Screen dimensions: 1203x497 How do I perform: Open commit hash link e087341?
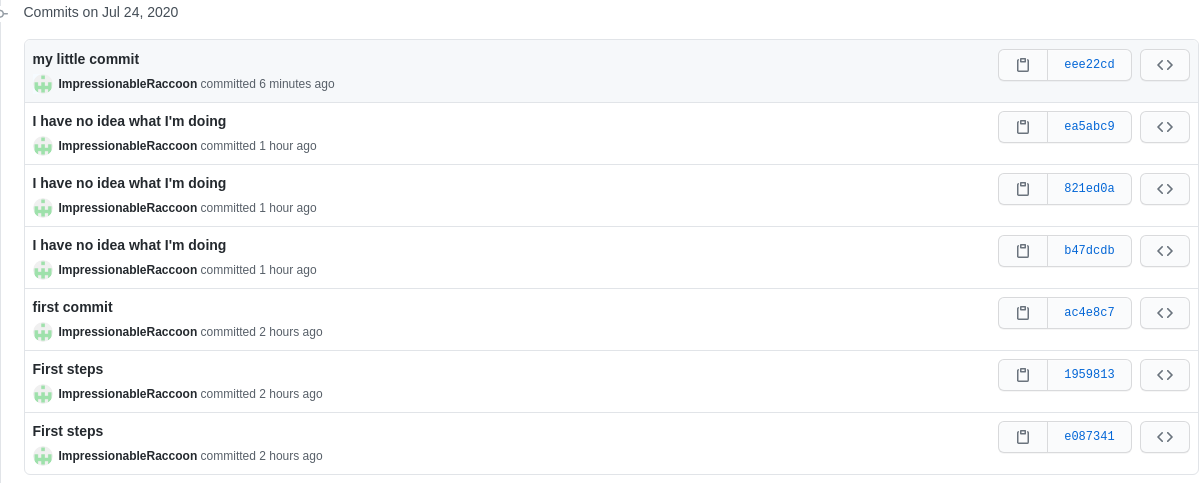[x=1089, y=437]
